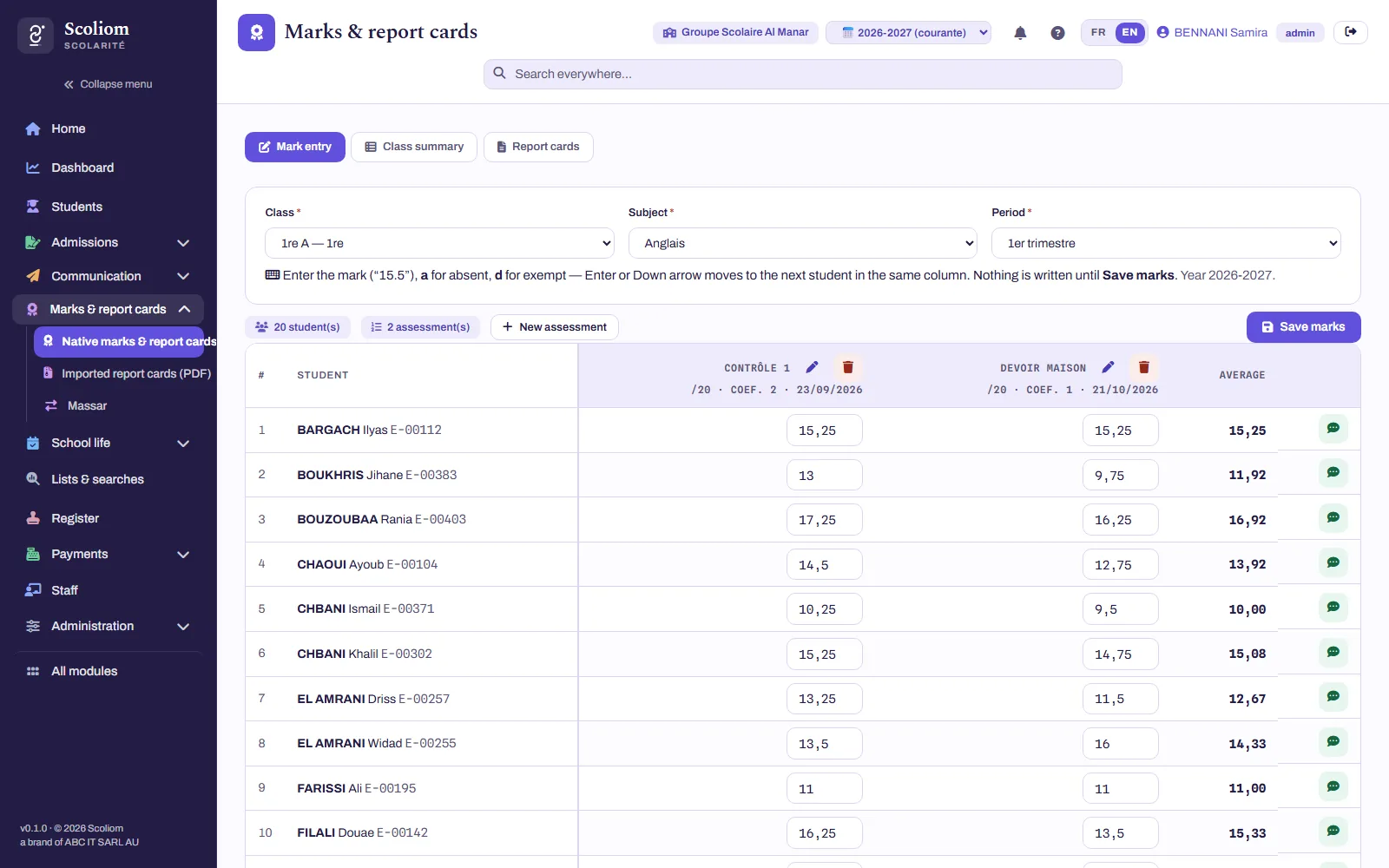Click the Search everywhere field
Image resolution: width=1389 pixels, height=868 pixels.
click(803, 74)
